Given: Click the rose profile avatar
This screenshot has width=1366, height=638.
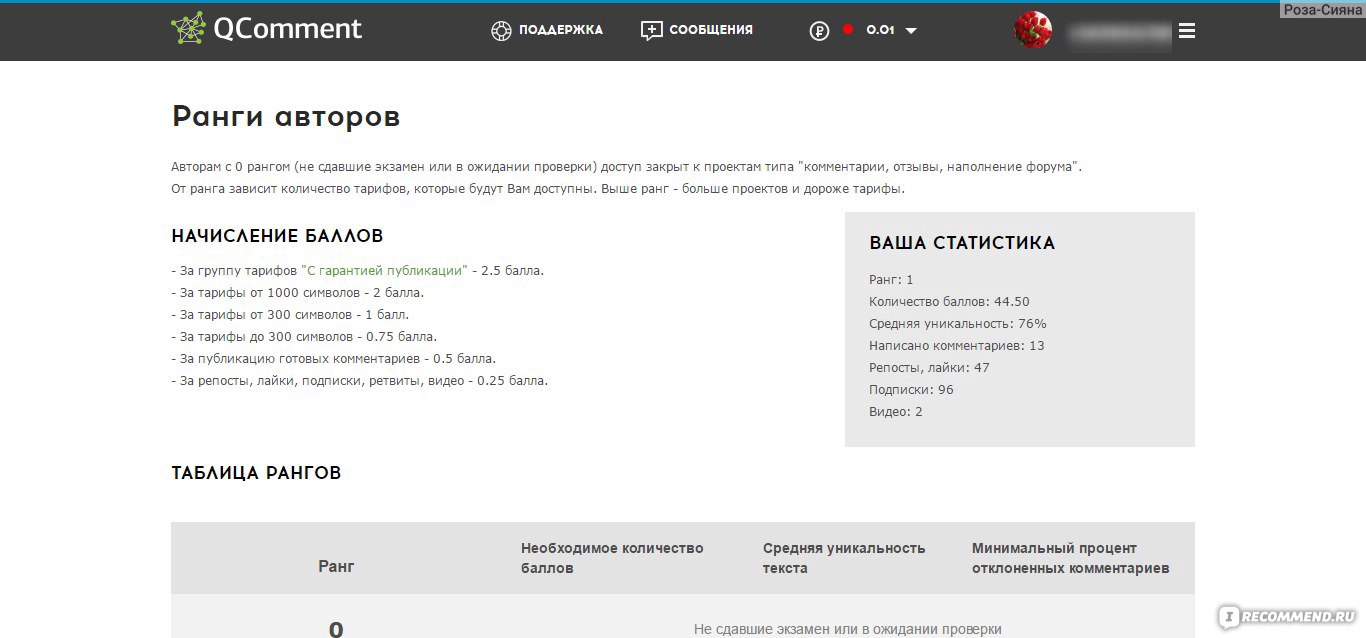Looking at the screenshot, I should (1032, 30).
